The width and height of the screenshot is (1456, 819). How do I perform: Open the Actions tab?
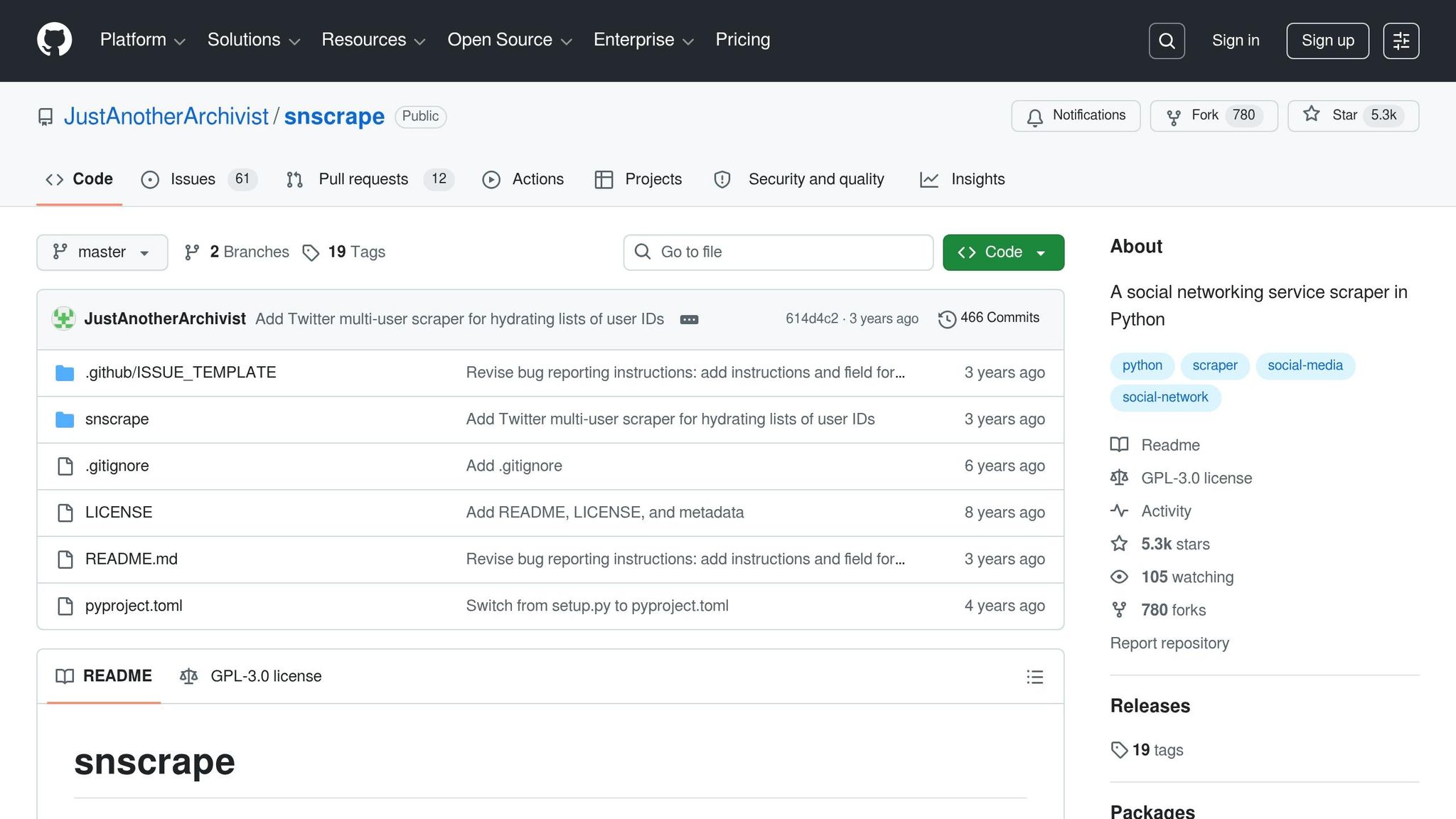pyautogui.click(x=523, y=179)
